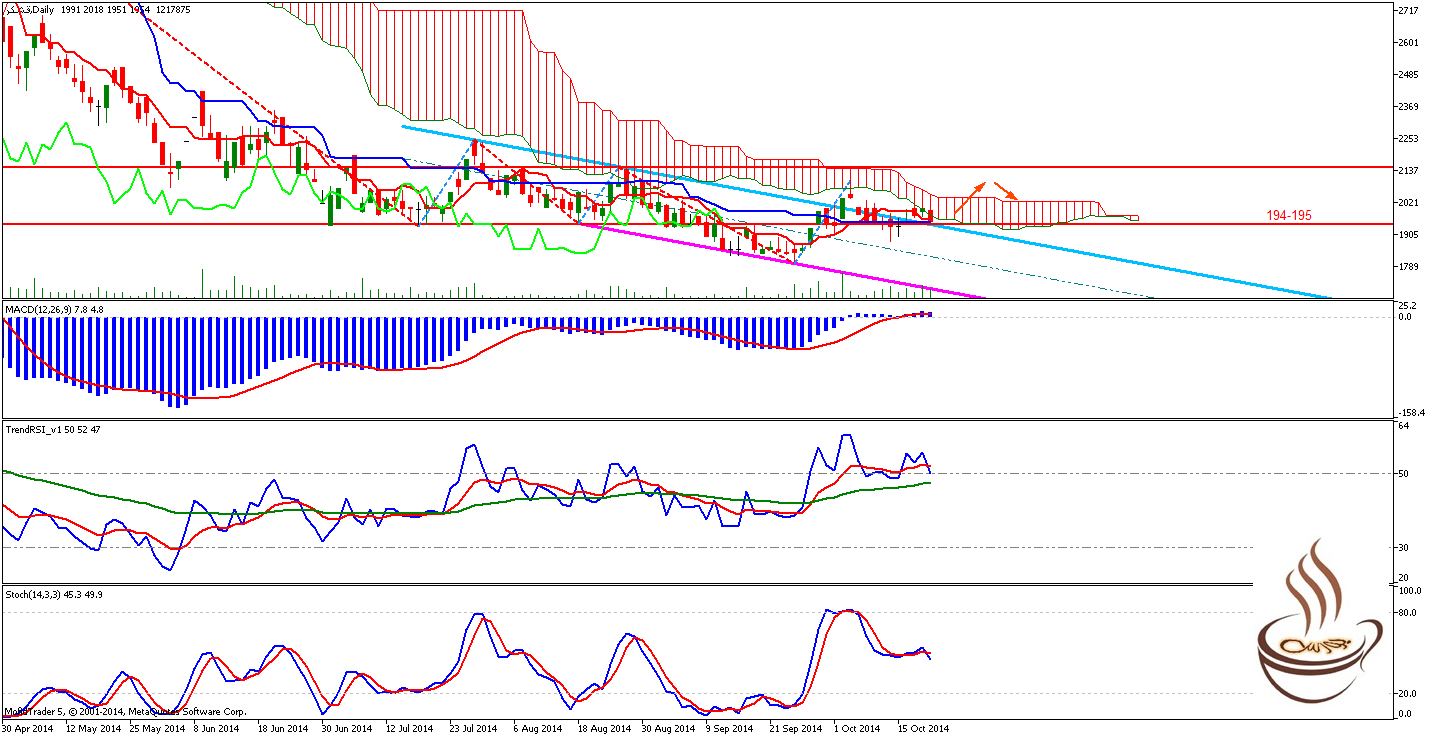1436x740 pixels.
Task: Click the 1 Oct 2014 date marker
Action: tap(857, 729)
